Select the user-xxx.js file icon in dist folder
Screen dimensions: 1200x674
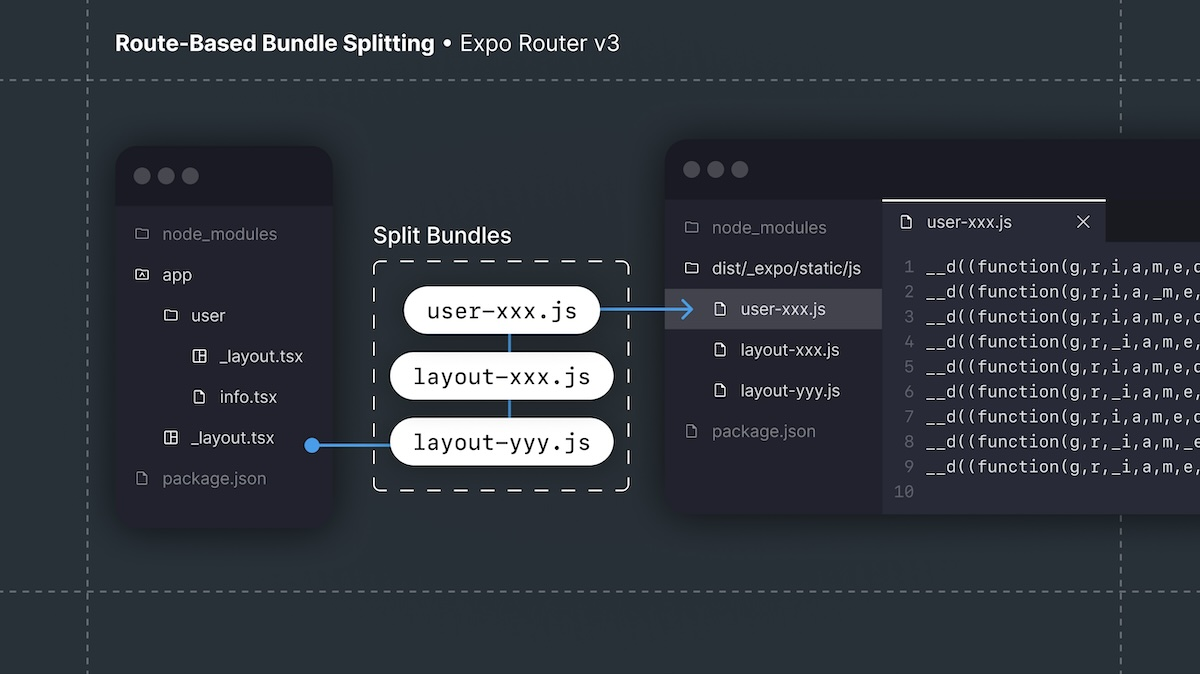click(x=722, y=309)
